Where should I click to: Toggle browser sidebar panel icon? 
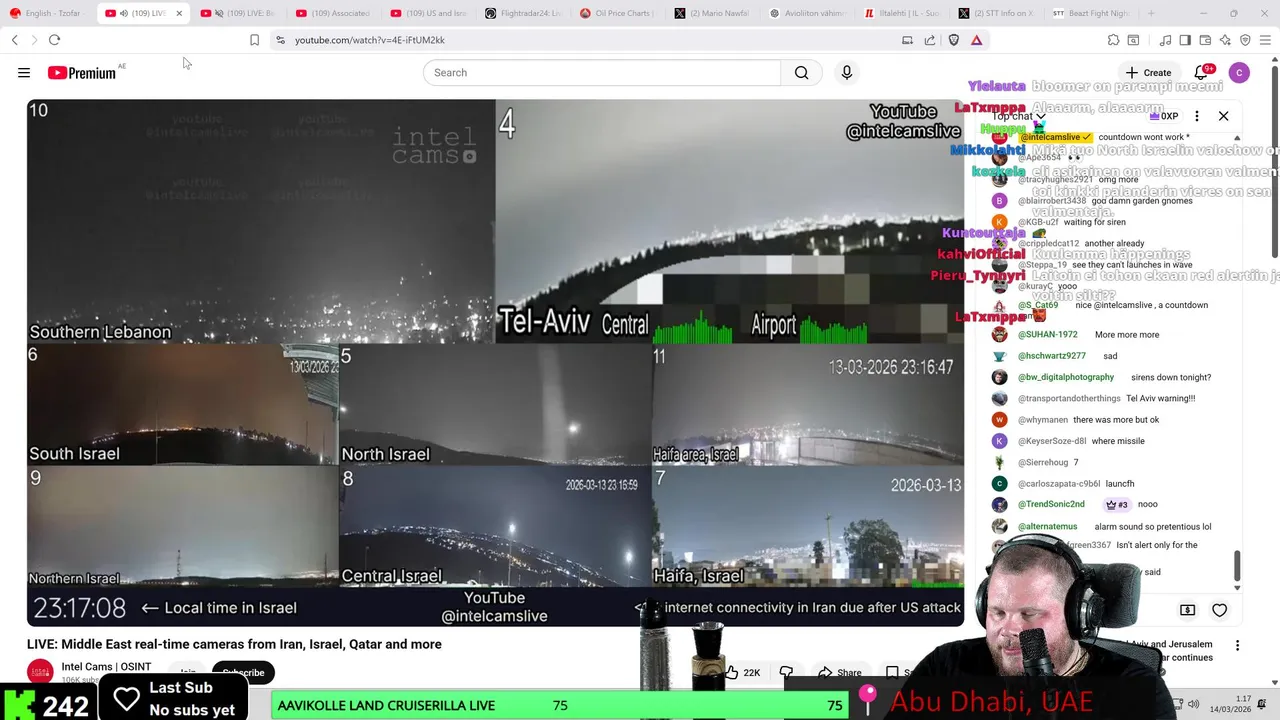click(1185, 40)
